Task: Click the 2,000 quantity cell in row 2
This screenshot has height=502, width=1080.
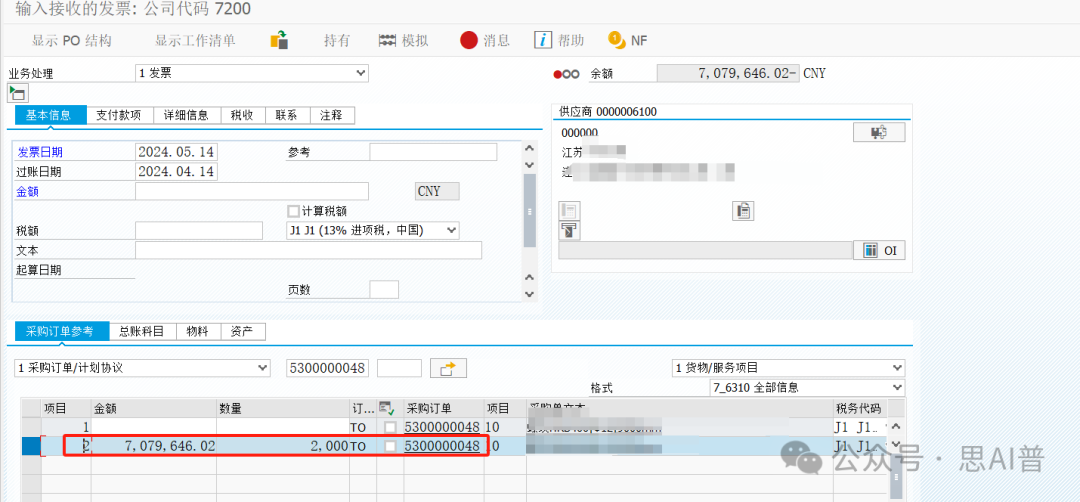Action: [x=283, y=446]
